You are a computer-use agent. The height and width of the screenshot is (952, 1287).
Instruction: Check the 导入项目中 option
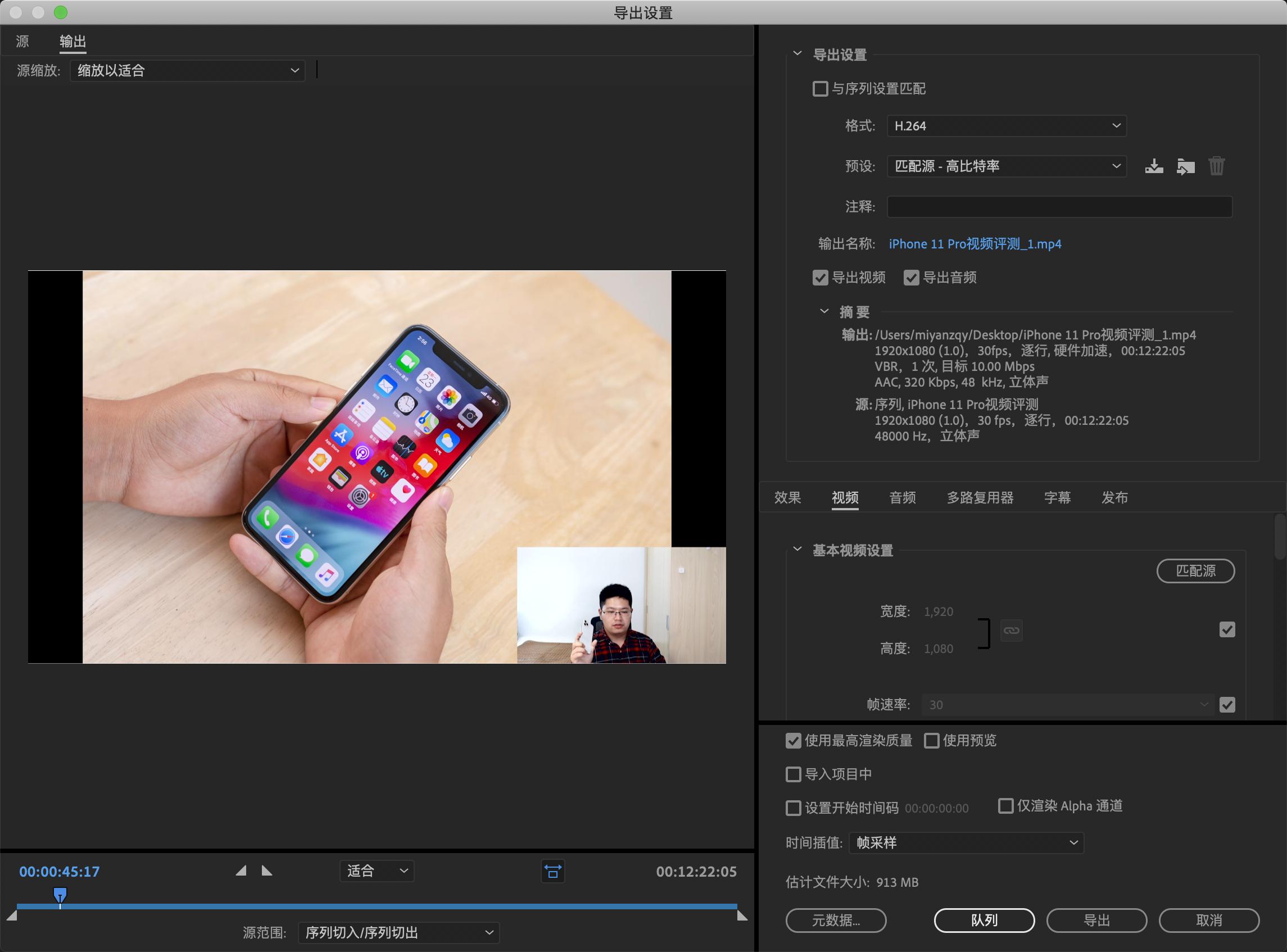[792, 774]
